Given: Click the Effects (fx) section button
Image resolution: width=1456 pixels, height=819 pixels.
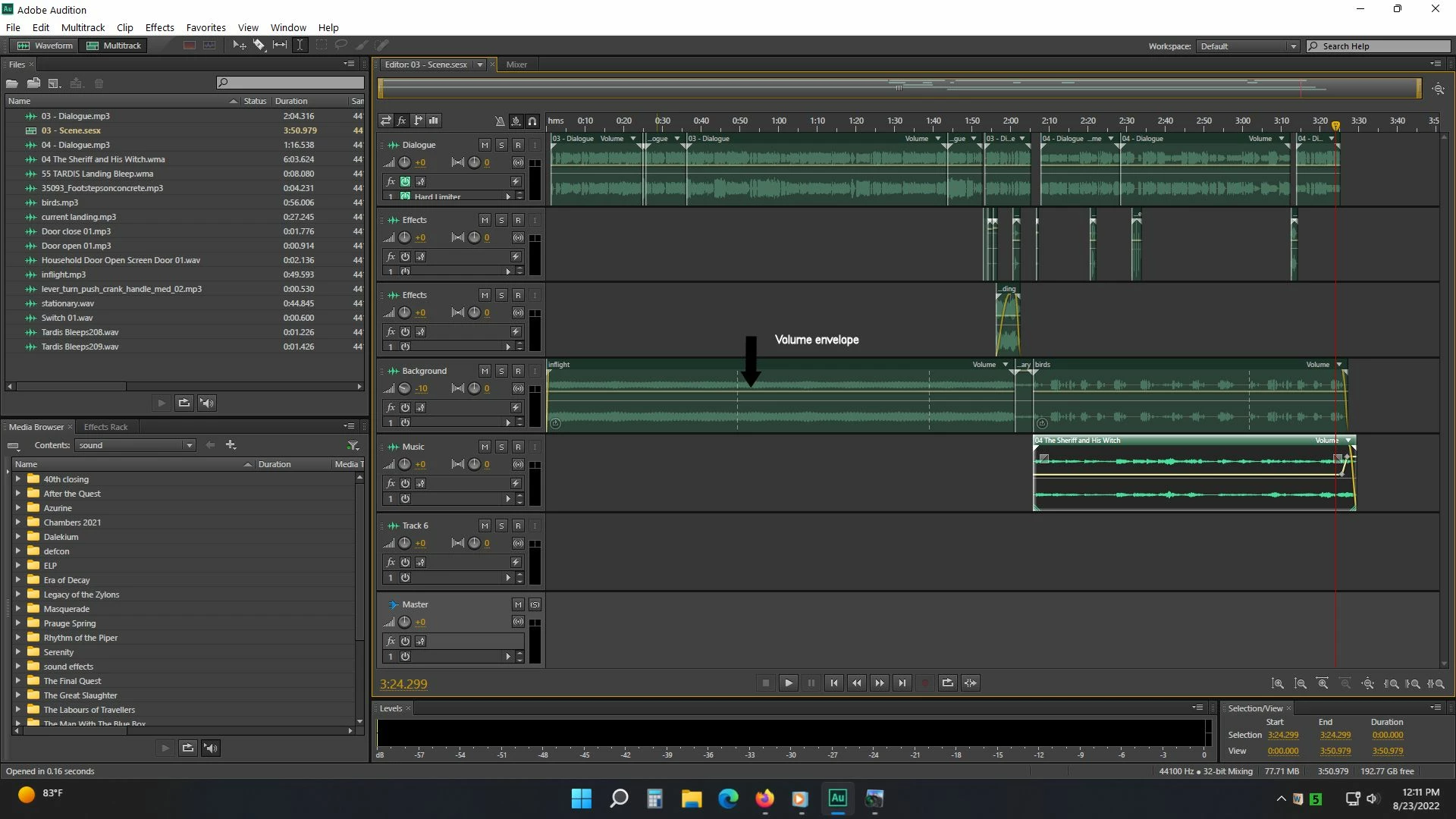Looking at the screenshot, I should (x=402, y=121).
